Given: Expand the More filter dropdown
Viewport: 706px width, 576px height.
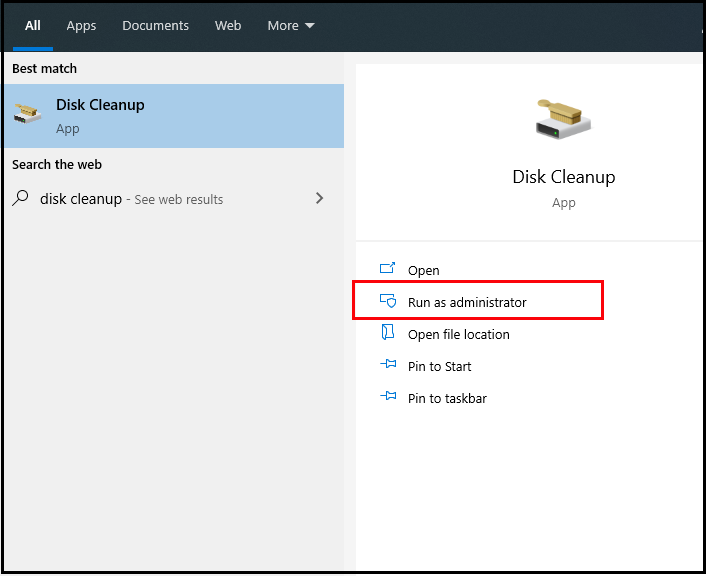Looking at the screenshot, I should tap(290, 26).
